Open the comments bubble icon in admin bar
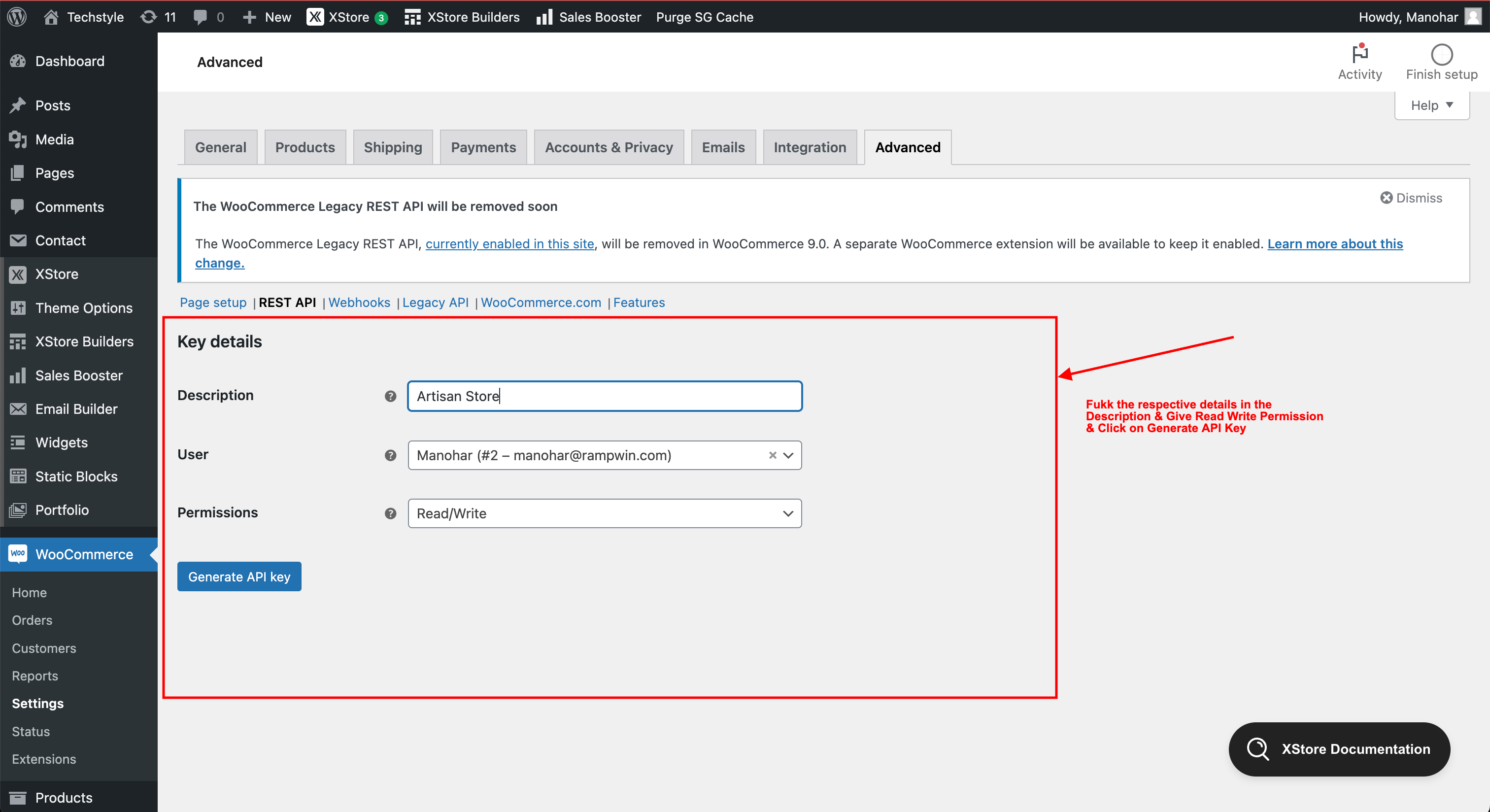The image size is (1490, 812). tap(200, 17)
